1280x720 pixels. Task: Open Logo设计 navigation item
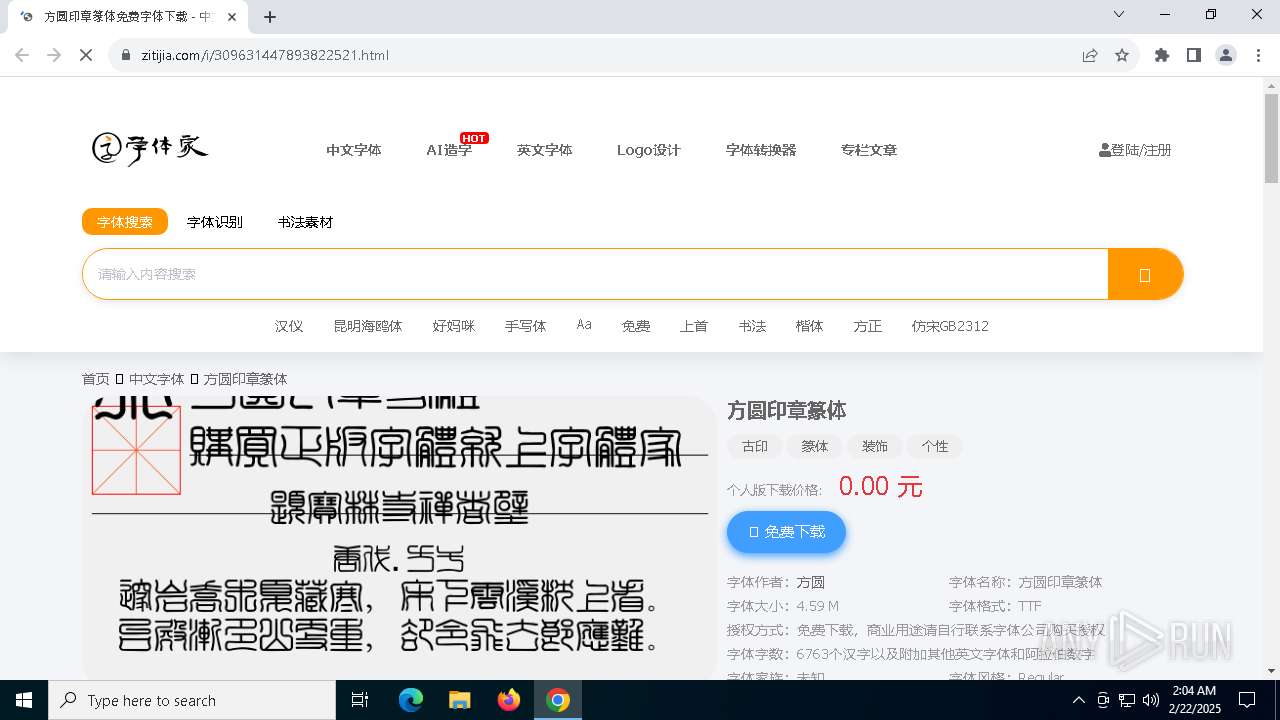[649, 150]
